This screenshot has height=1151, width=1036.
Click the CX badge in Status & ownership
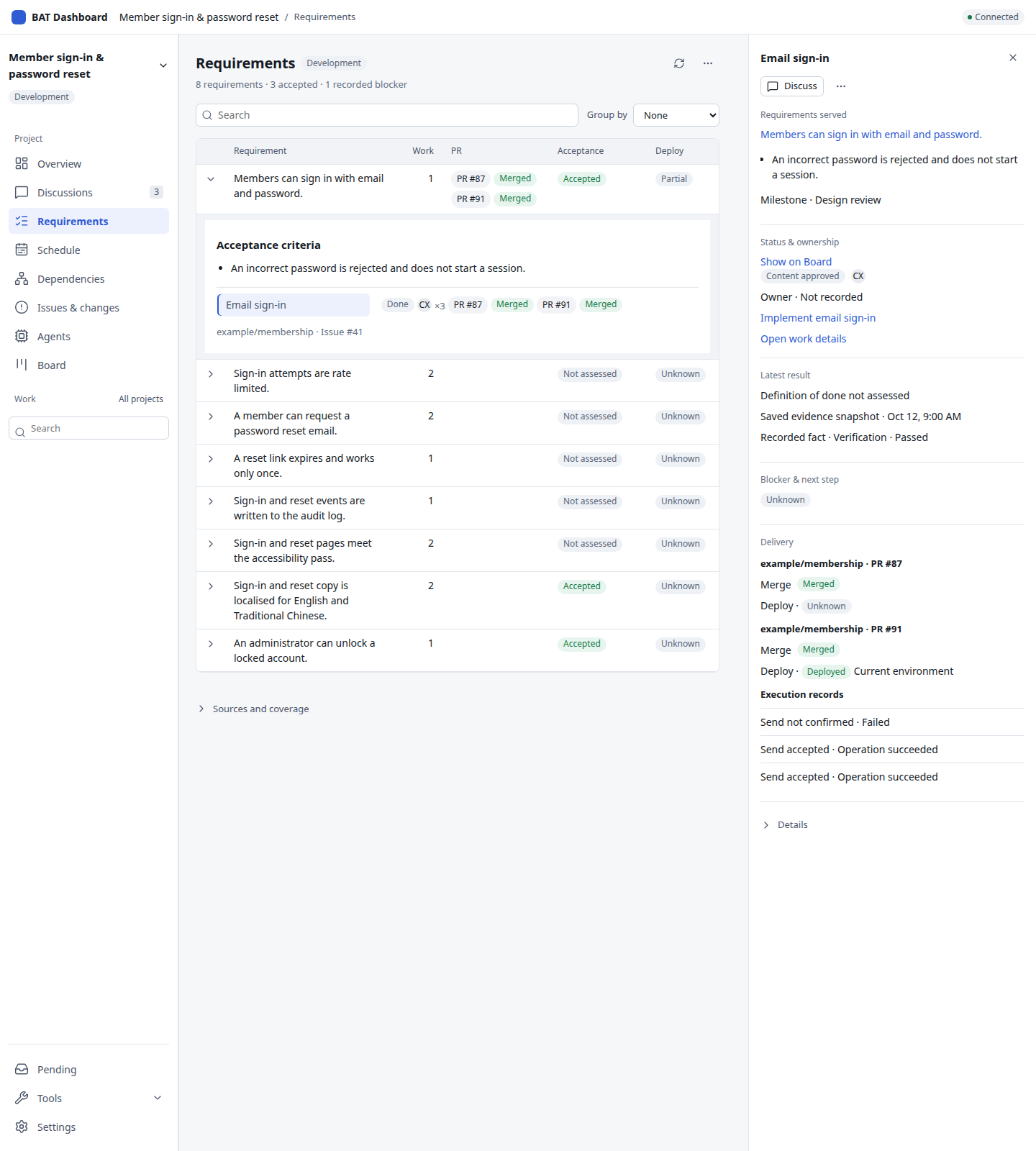[858, 276]
